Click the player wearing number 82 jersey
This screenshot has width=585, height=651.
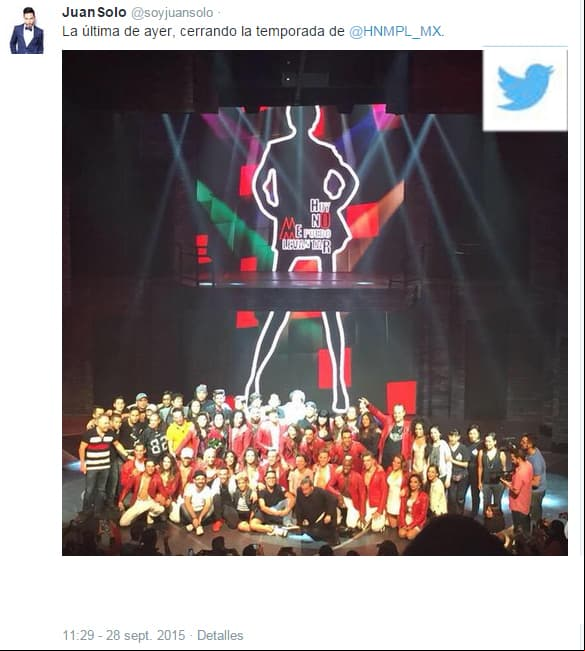click(155, 441)
